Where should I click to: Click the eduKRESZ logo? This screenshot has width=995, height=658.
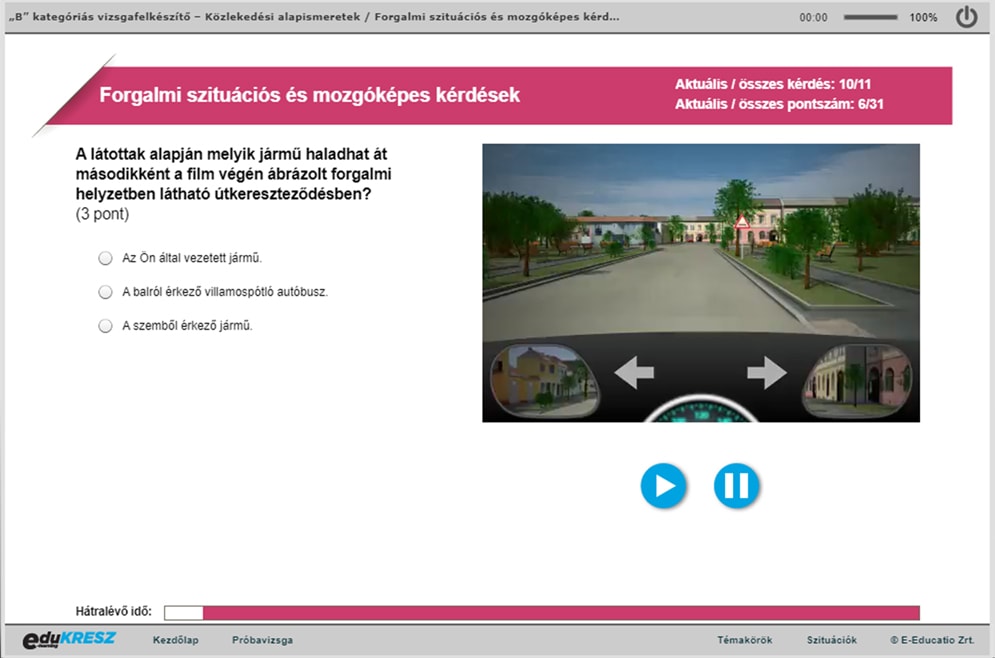point(69,639)
